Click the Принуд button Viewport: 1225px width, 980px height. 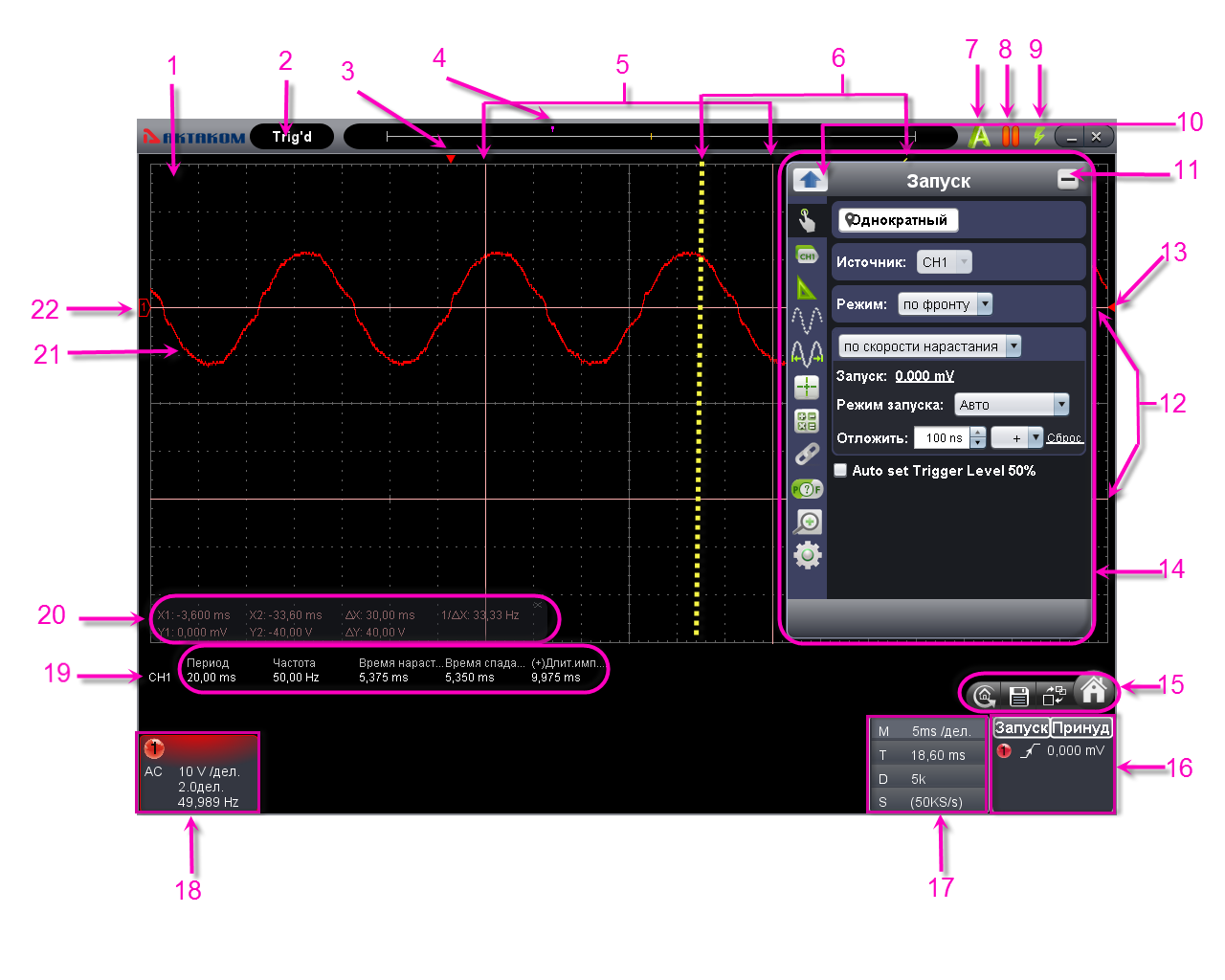point(1080,727)
